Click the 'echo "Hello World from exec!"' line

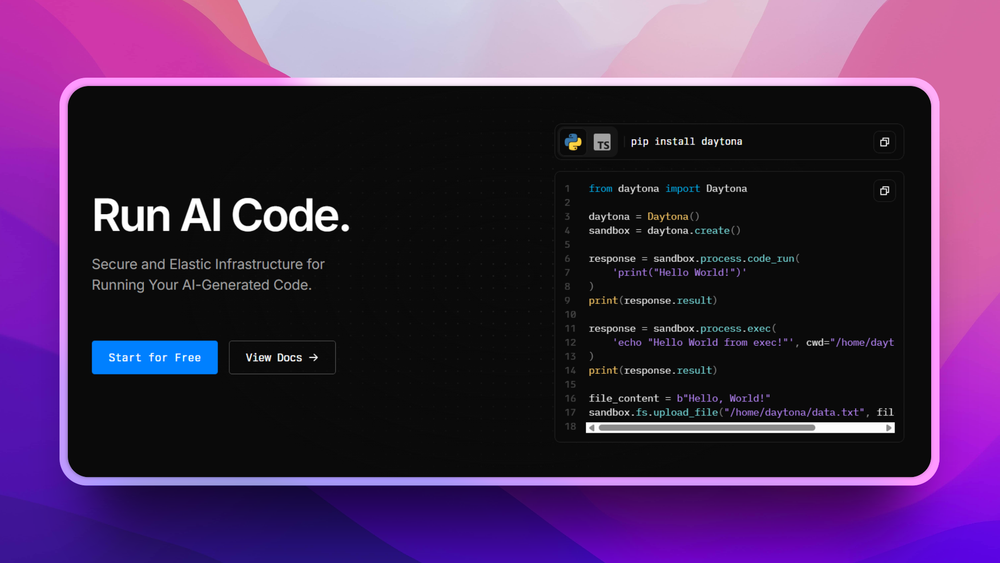point(753,342)
